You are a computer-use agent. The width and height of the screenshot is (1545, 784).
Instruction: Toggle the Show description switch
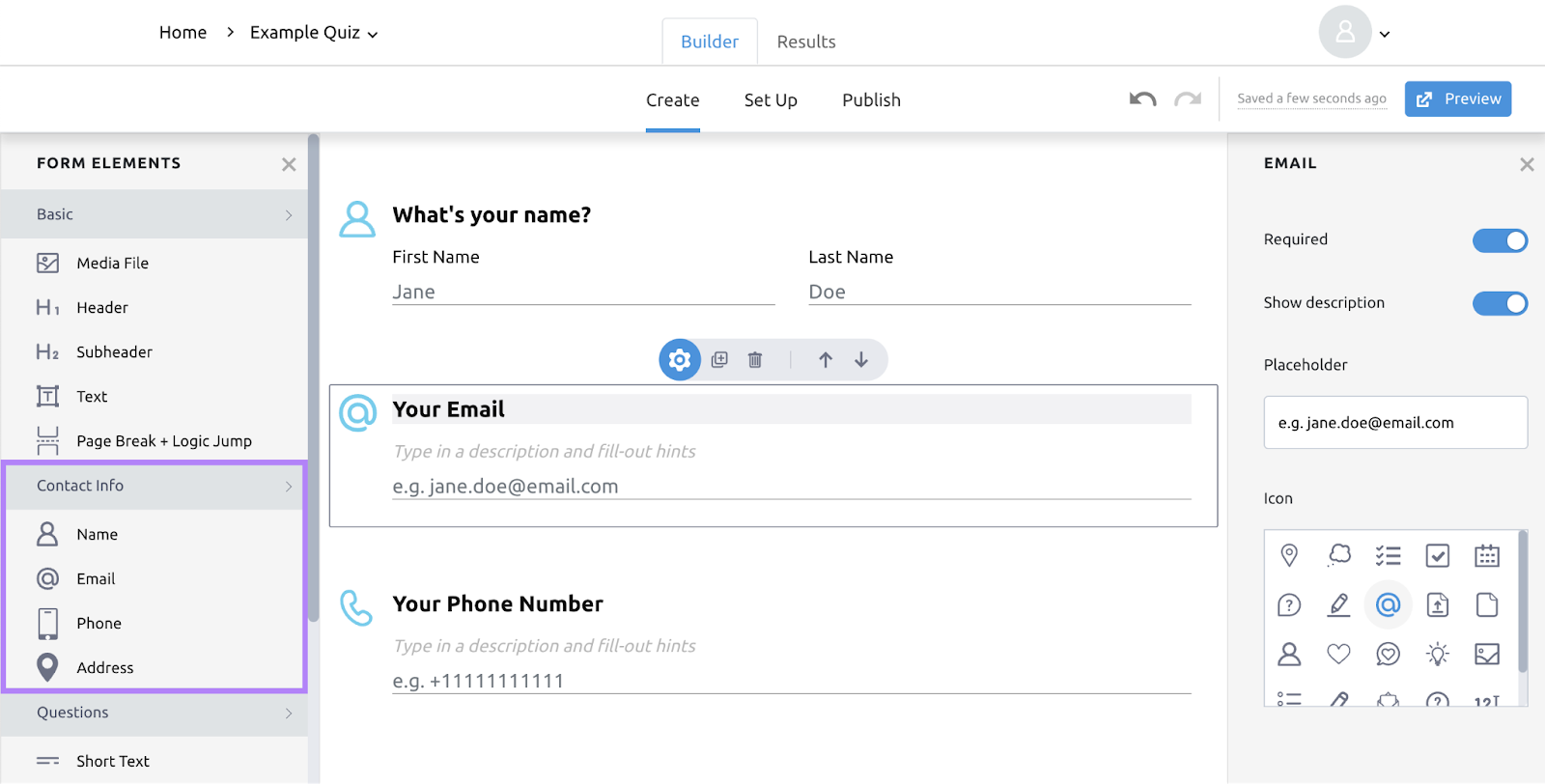point(1500,303)
